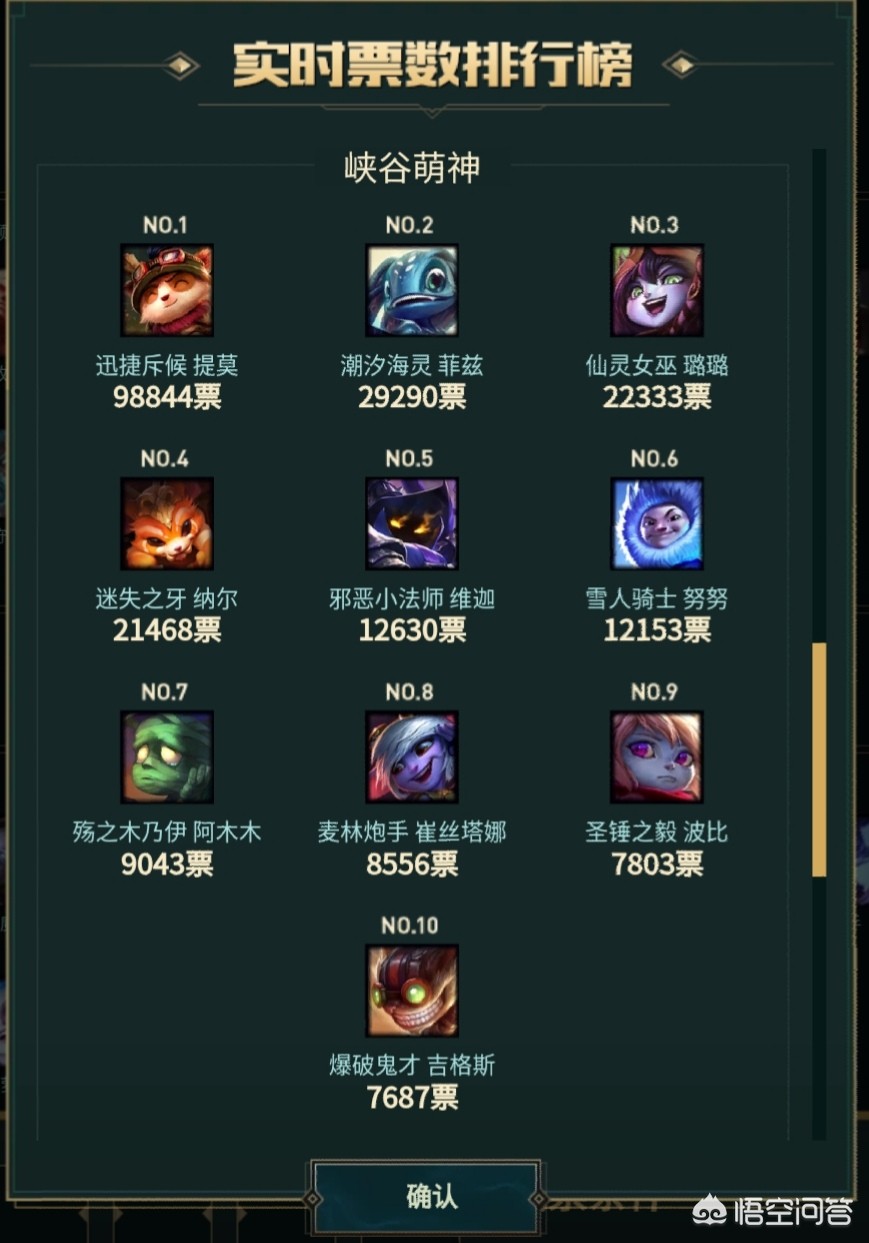The image size is (869, 1243).
Task: Select Ziggs portrait ranked NO.10
Action: [x=412, y=990]
